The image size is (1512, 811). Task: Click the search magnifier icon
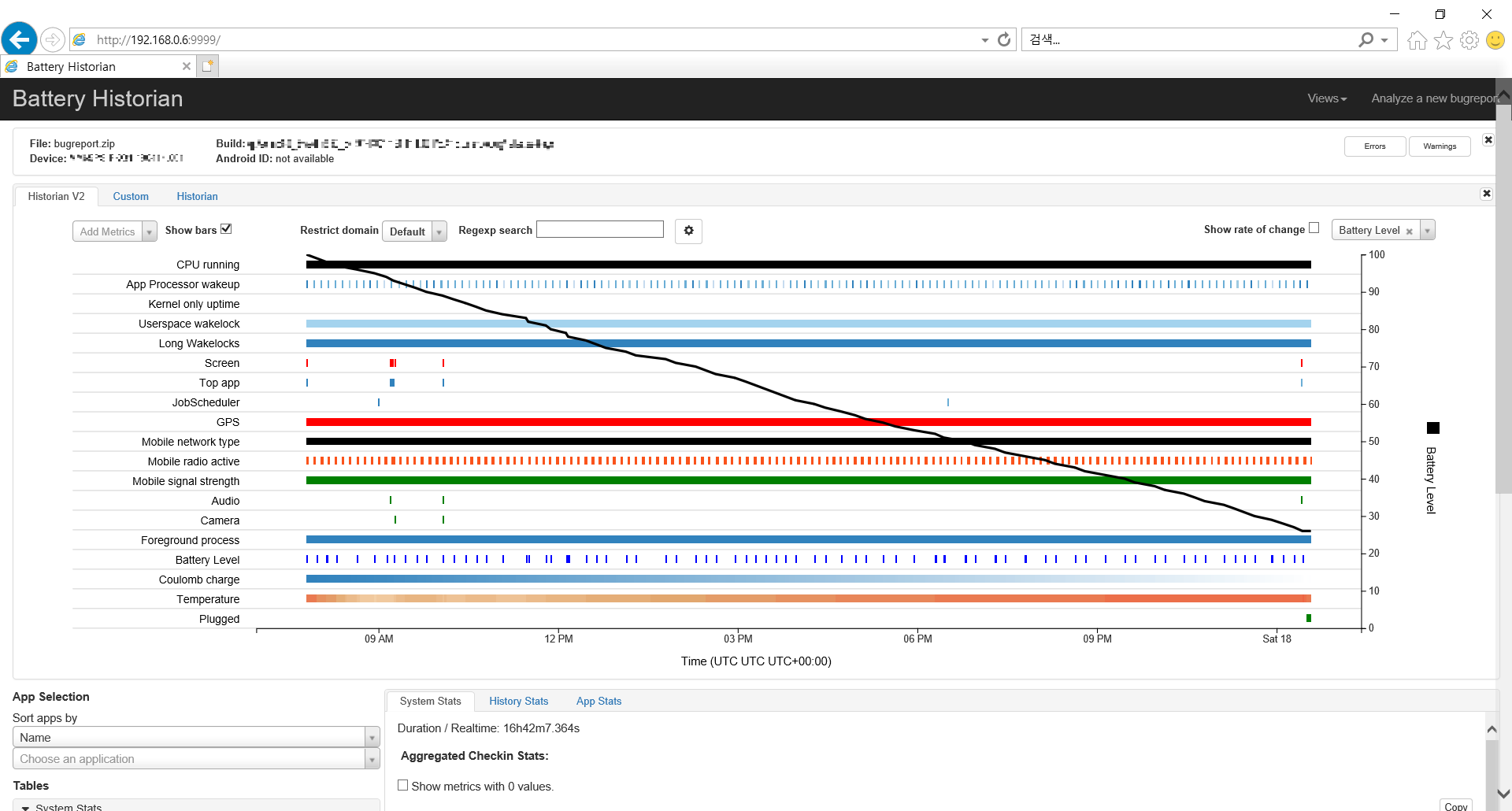(1366, 39)
